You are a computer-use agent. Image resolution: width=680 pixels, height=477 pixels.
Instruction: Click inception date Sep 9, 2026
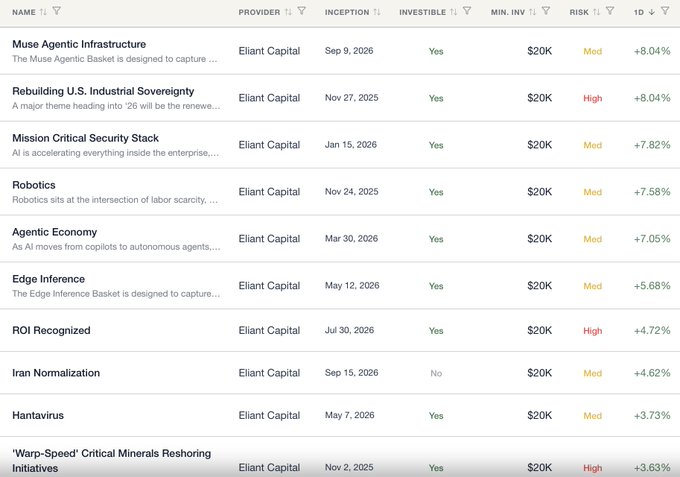pos(349,51)
